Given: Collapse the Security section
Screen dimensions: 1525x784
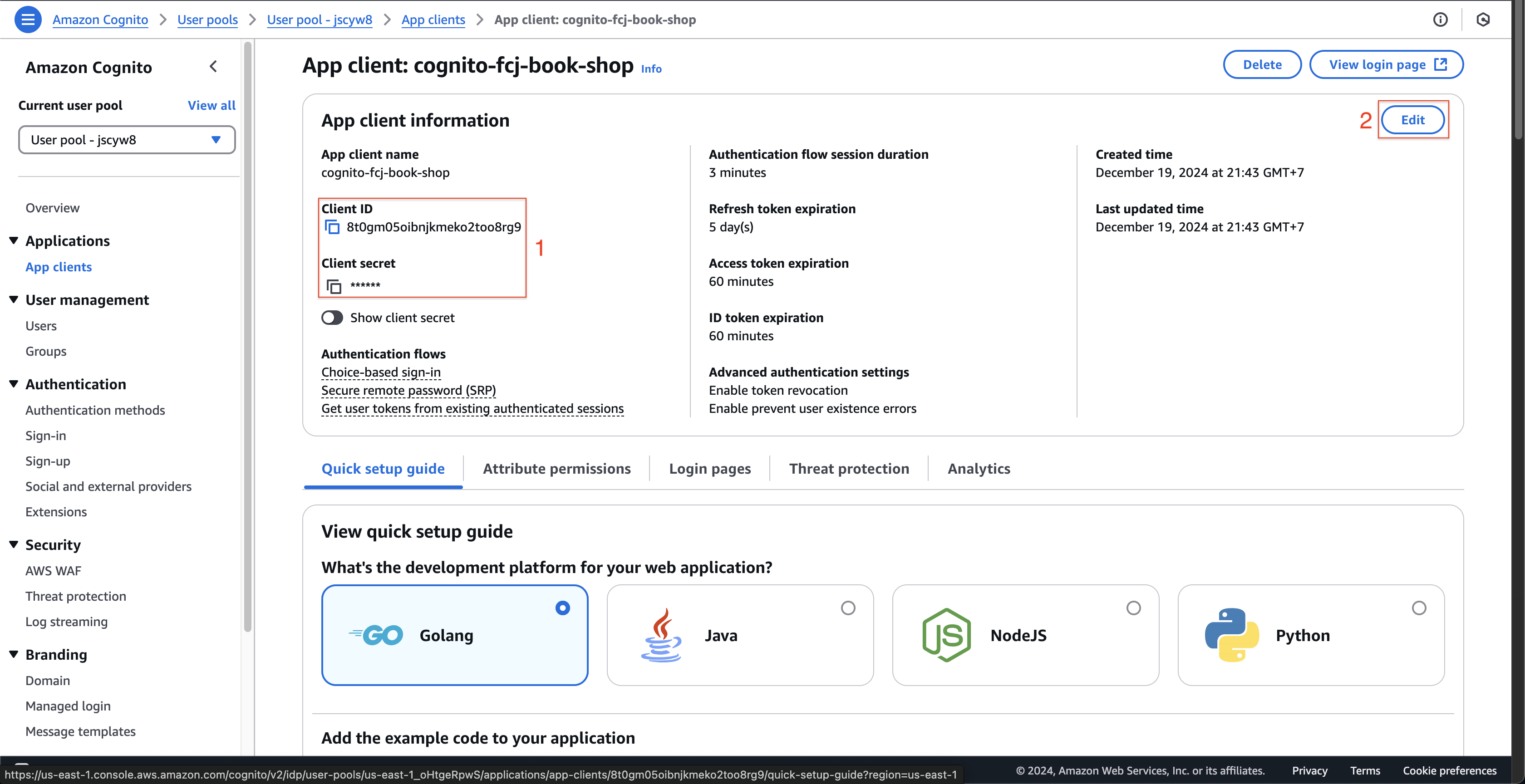Looking at the screenshot, I should (x=14, y=545).
